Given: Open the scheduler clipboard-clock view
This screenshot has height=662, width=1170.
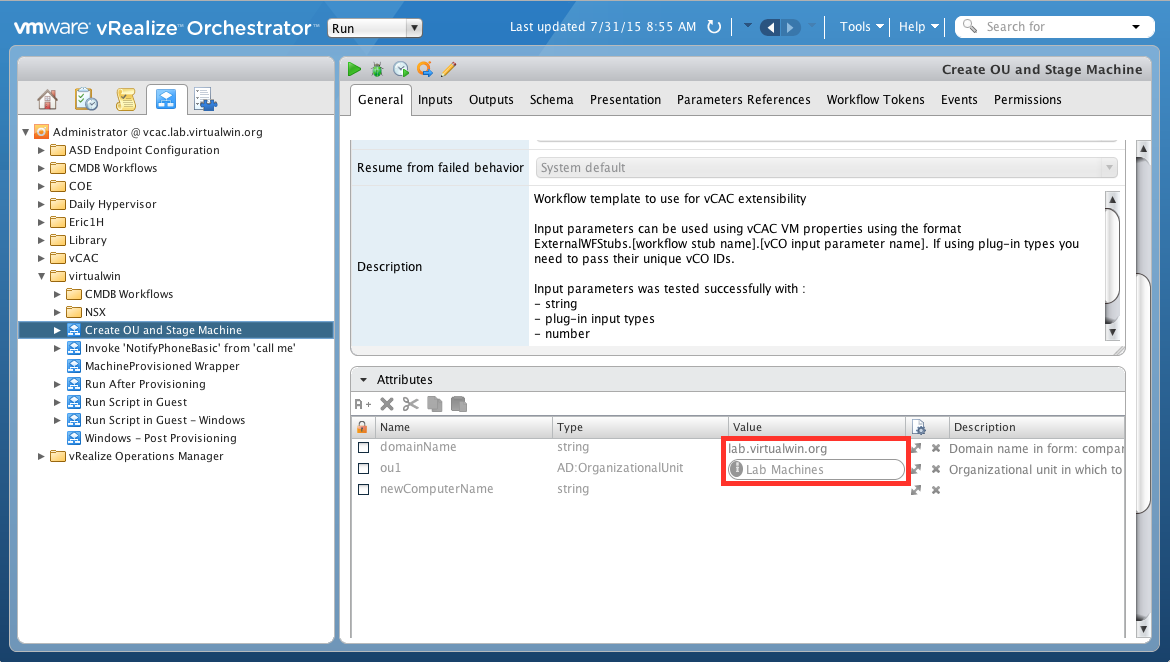Looking at the screenshot, I should pyautogui.click(x=87, y=99).
